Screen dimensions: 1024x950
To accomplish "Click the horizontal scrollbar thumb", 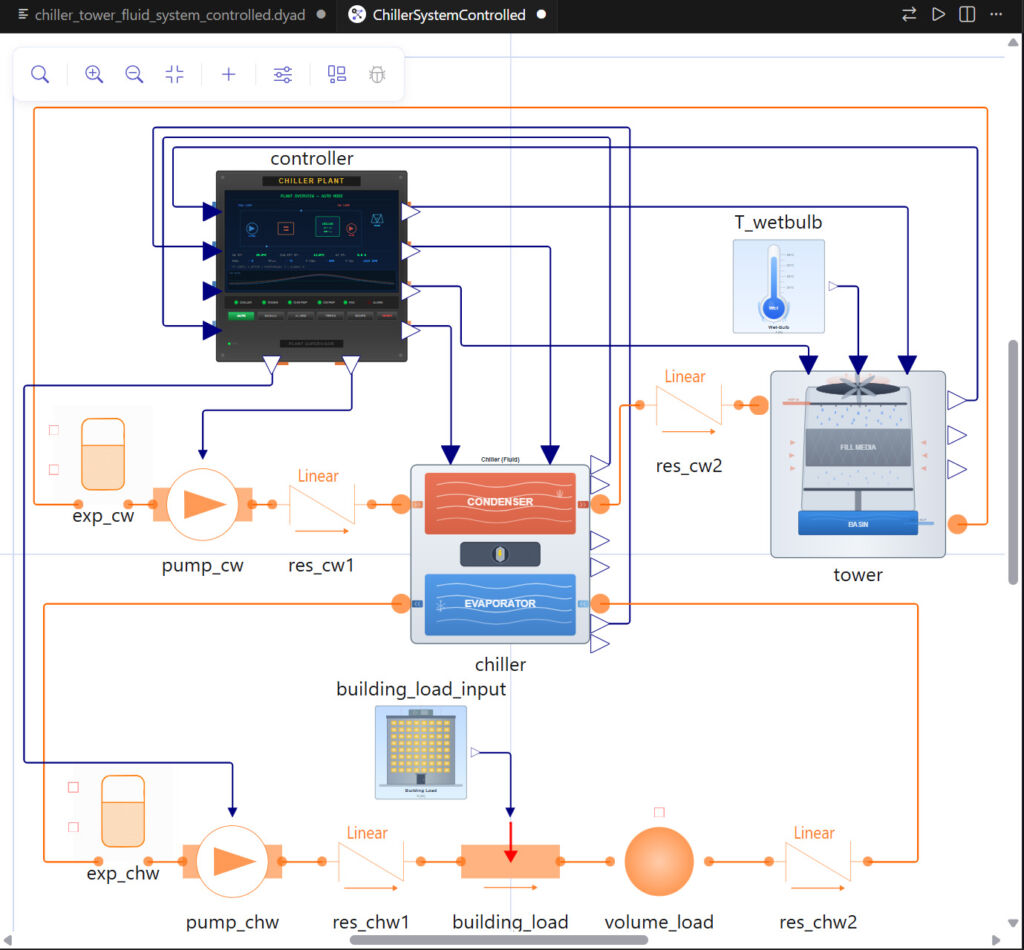I will click(499, 940).
